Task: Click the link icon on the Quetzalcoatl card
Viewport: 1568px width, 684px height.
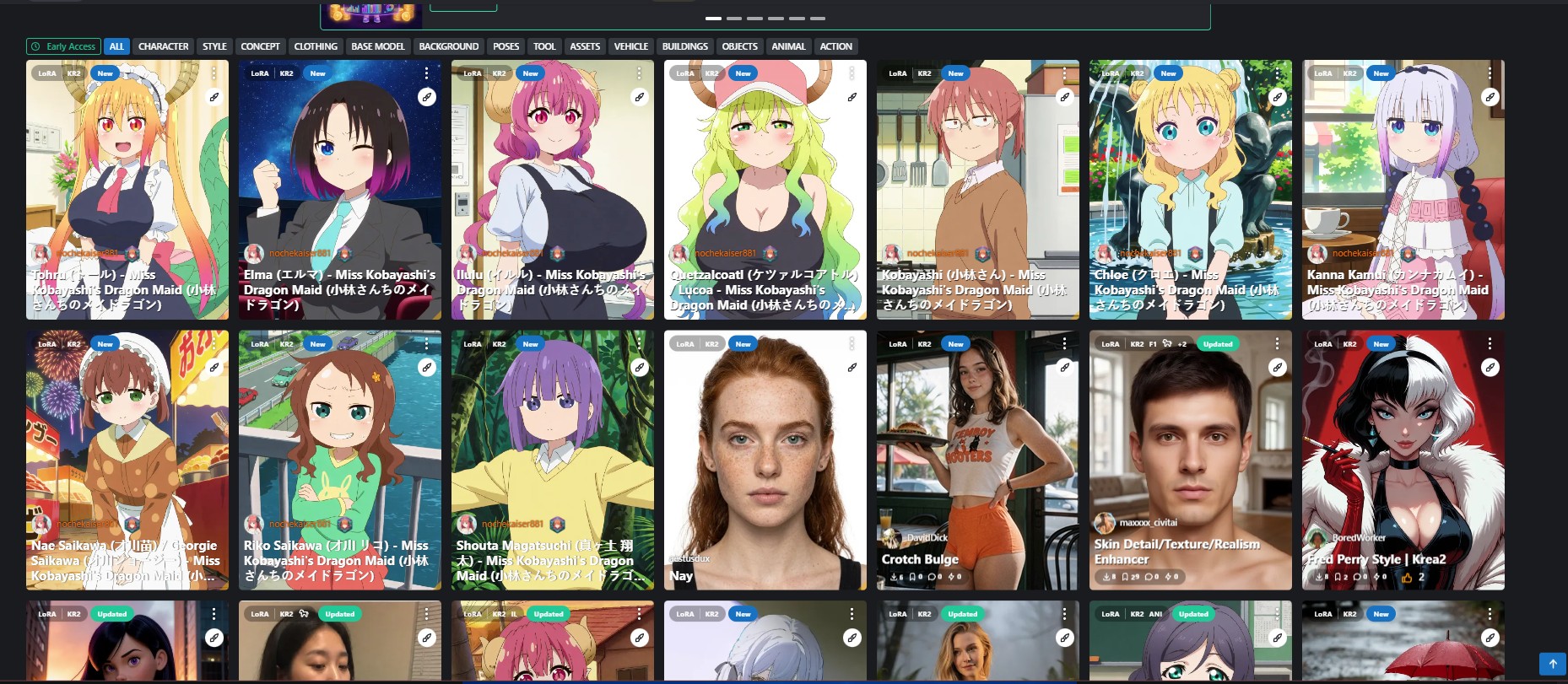Action: point(852,98)
